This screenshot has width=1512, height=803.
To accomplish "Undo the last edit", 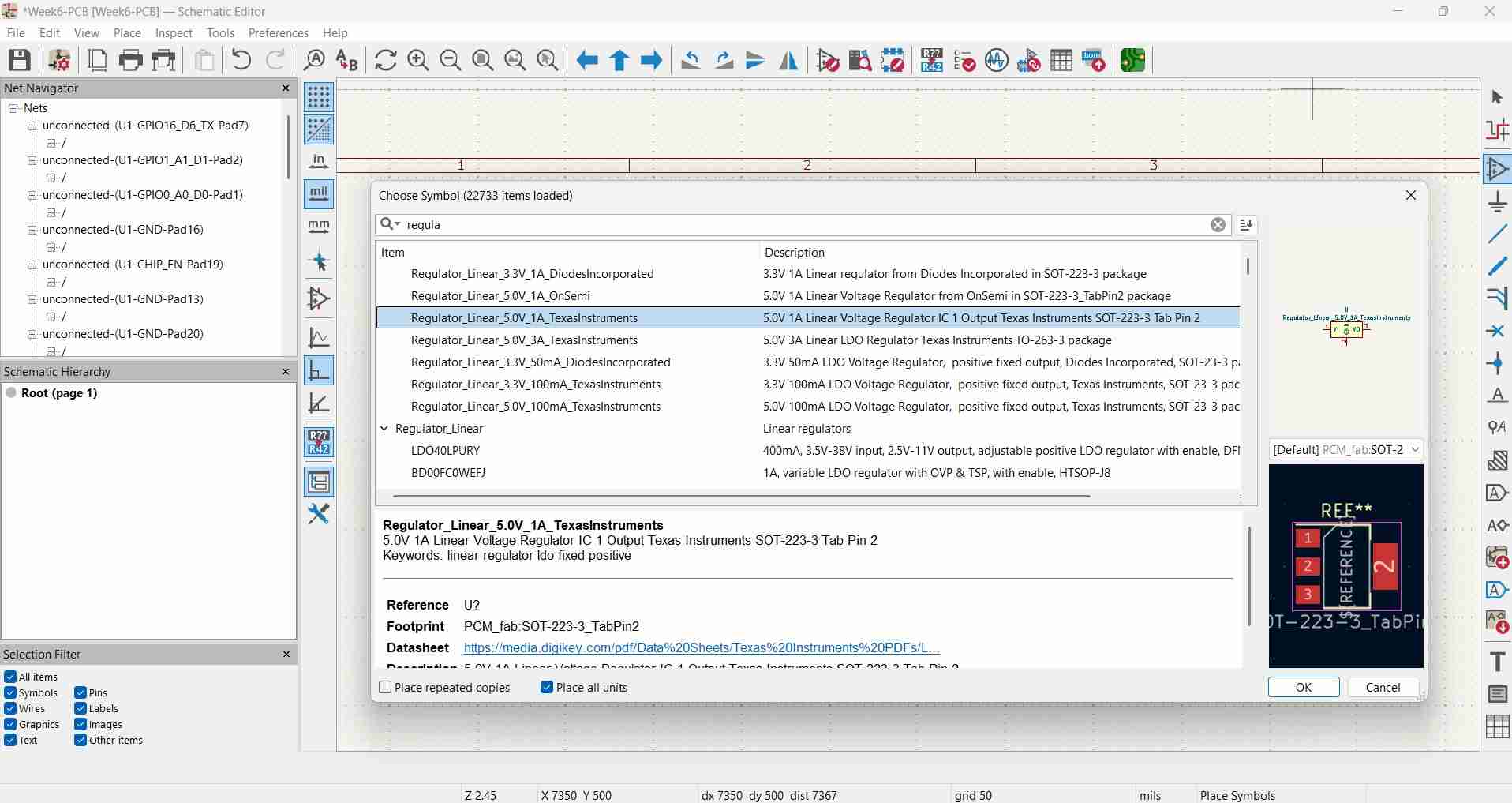I will 241,60.
